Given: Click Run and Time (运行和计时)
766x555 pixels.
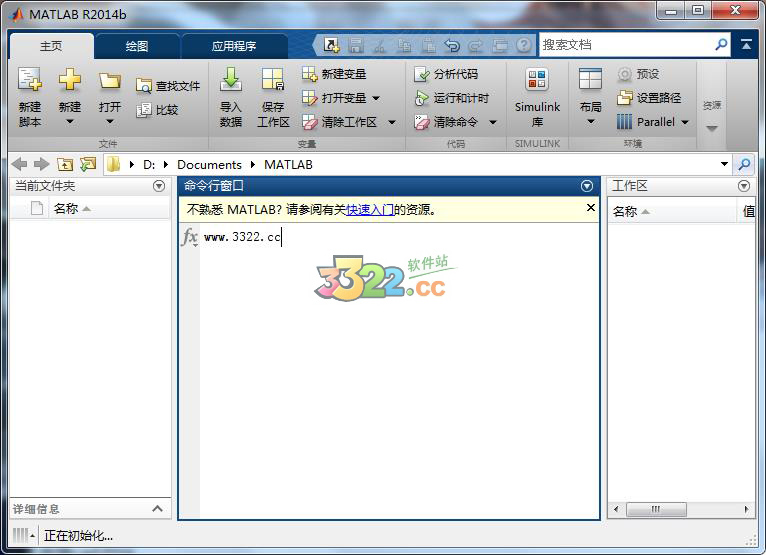Looking at the screenshot, I should [x=451, y=98].
